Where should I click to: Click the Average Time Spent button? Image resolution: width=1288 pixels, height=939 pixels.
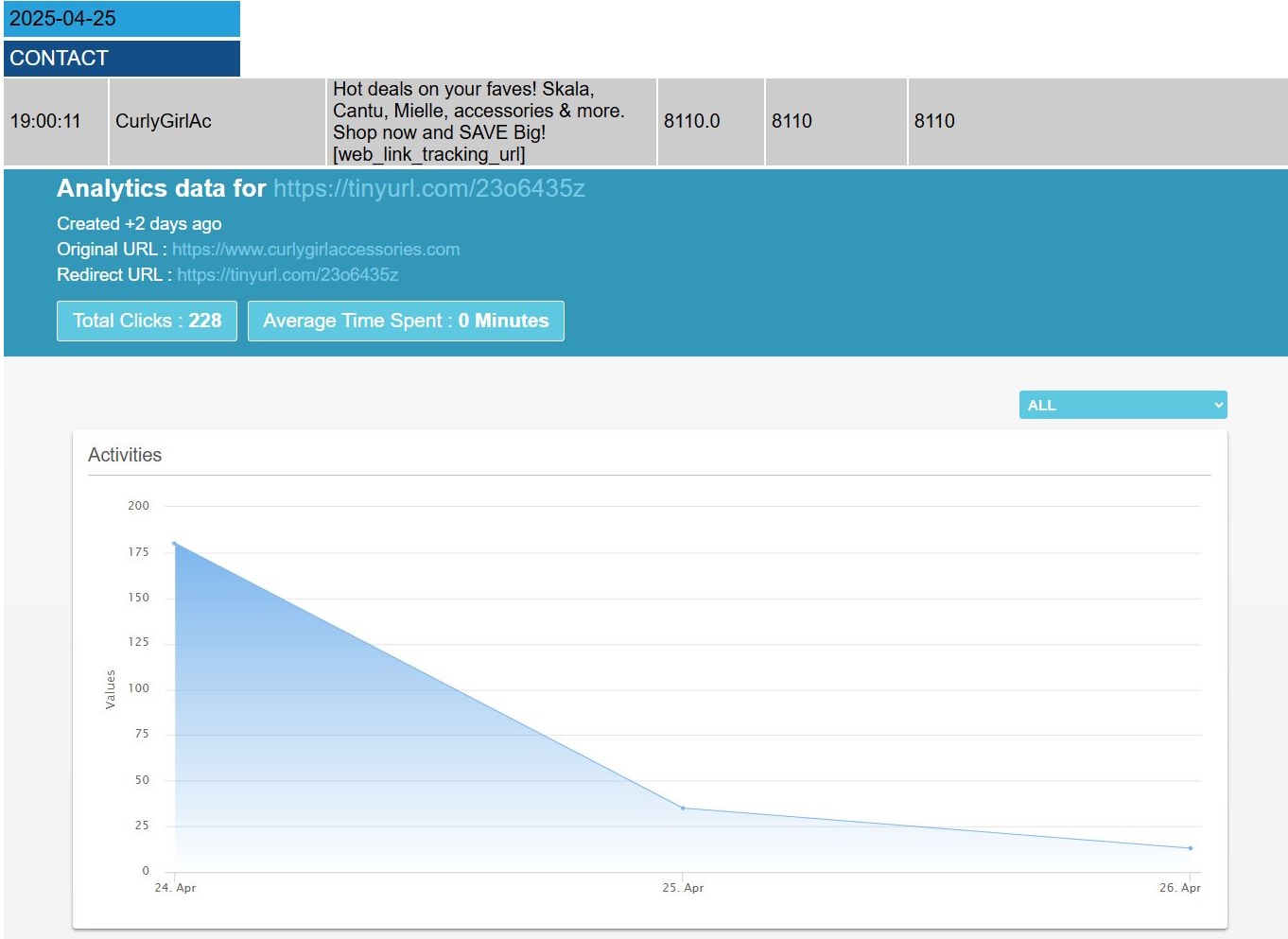point(406,321)
